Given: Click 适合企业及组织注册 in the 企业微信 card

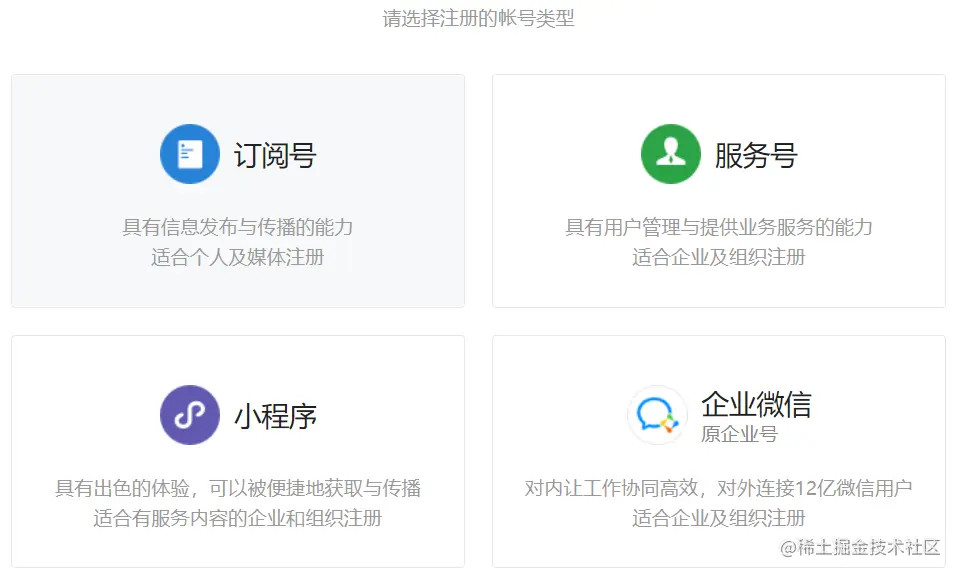Looking at the screenshot, I should (x=719, y=518).
